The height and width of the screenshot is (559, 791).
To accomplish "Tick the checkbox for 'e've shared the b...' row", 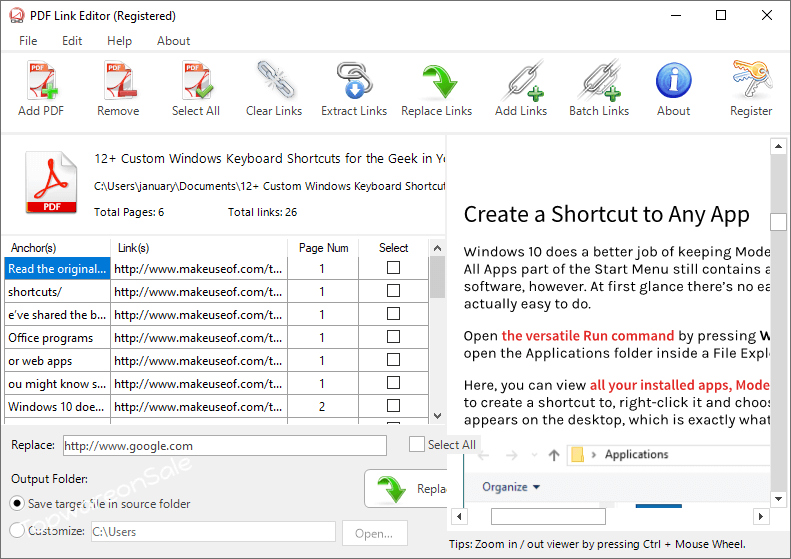I will pyautogui.click(x=393, y=314).
